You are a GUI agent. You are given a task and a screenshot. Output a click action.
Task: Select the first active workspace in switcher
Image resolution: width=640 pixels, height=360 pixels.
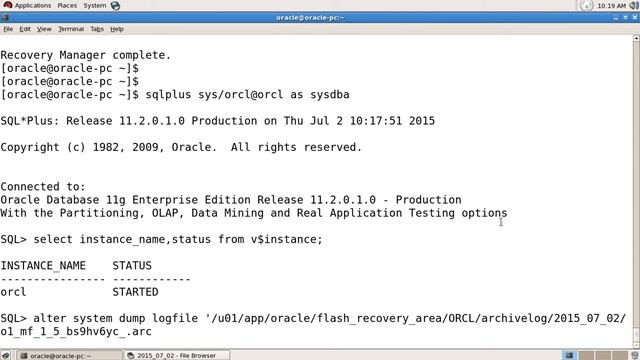(x=569, y=356)
